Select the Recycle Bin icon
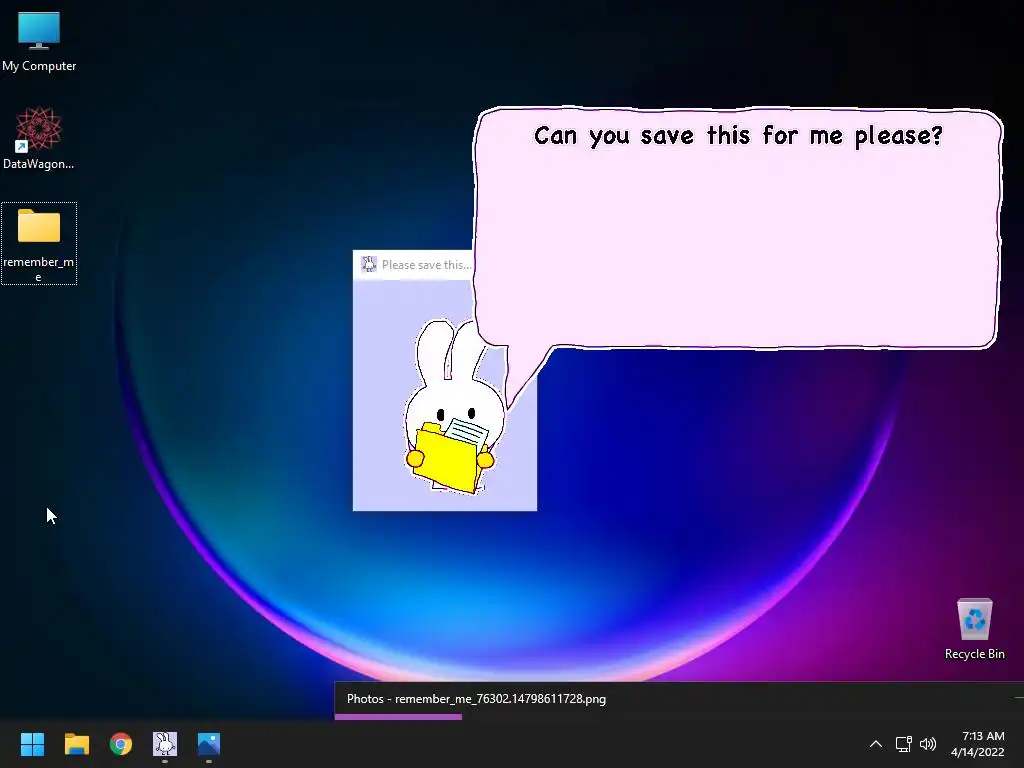The width and height of the screenshot is (1024, 768). click(974, 630)
